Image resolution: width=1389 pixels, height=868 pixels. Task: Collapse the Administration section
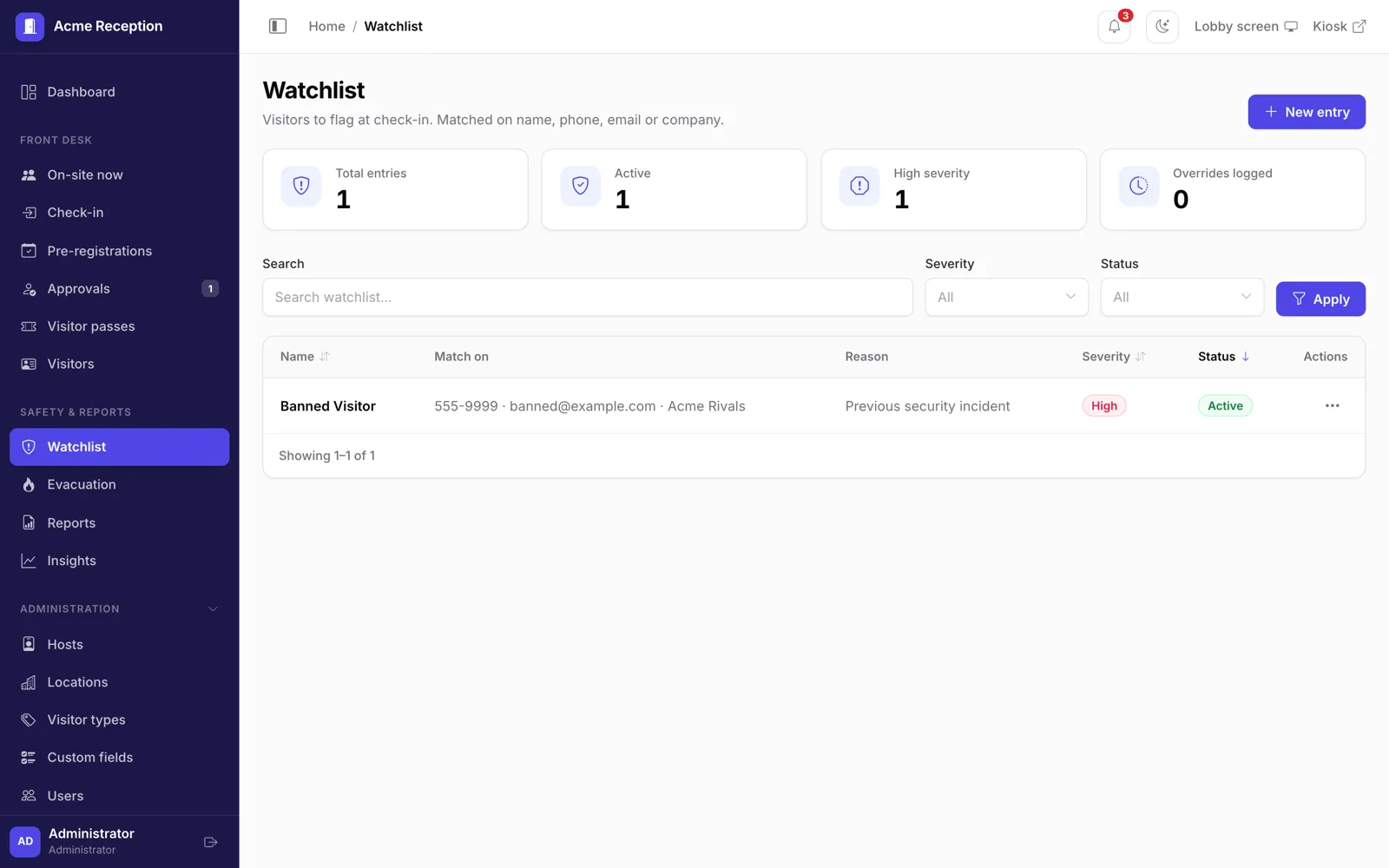click(119, 608)
